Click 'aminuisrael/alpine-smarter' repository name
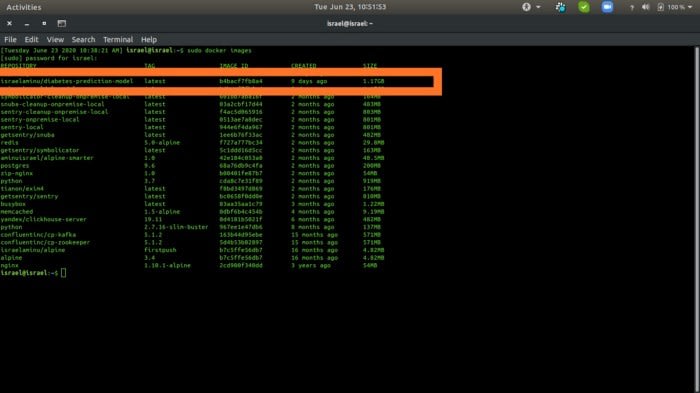This screenshot has width=700, height=393. click(x=47, y=158)
